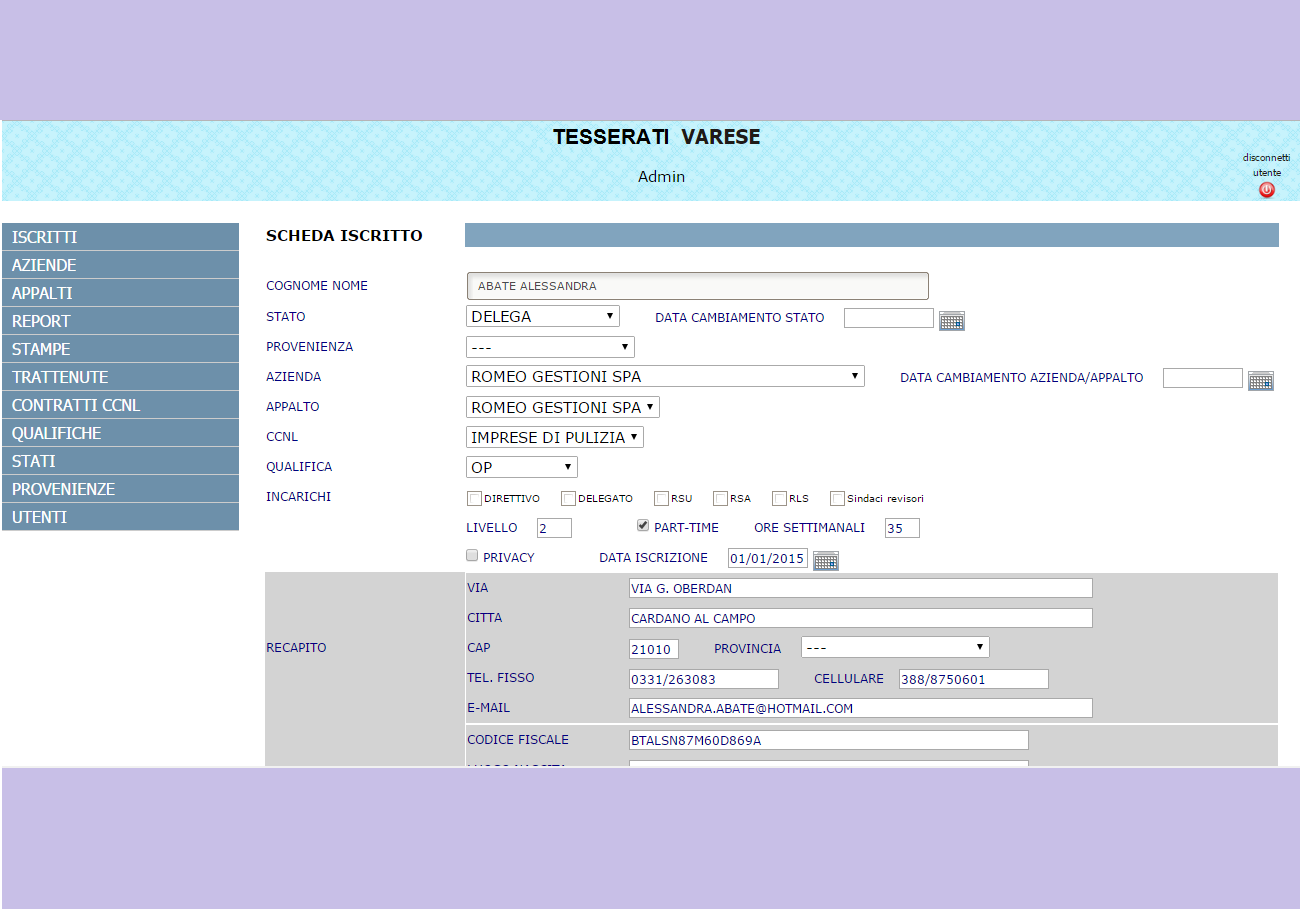1300x909 pixels.
Task: Go to TRATTENUTE section
Action: coord(120,377)
